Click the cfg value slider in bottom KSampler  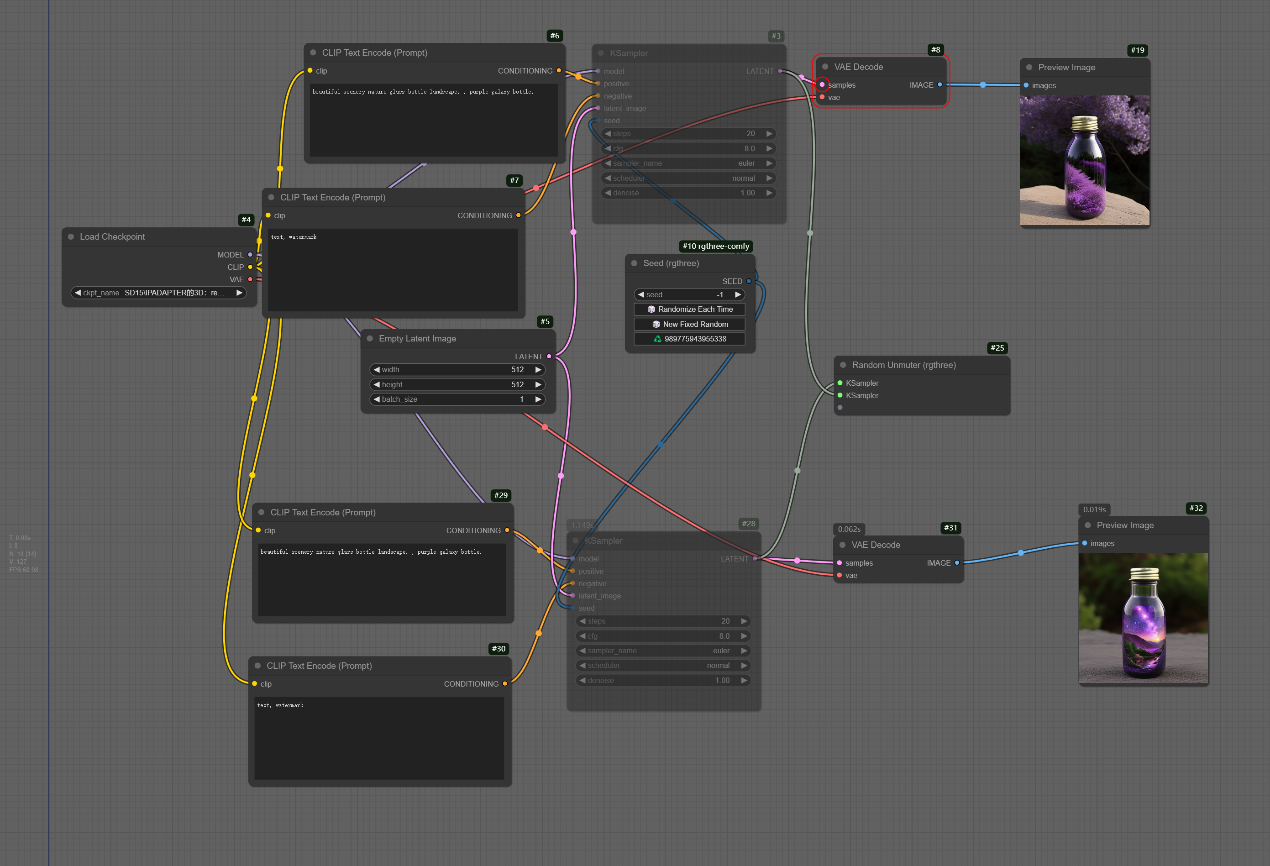point(664,636)
